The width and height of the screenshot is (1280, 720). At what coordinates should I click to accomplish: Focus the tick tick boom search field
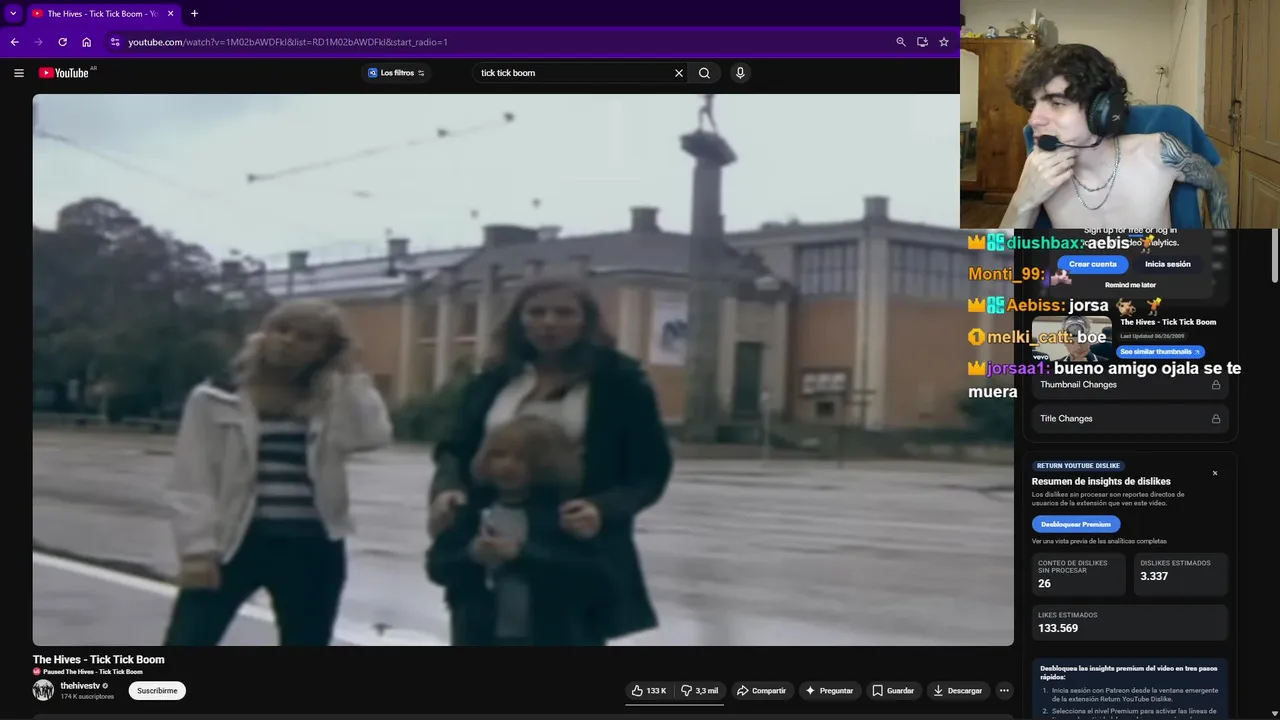[x=572, y=73]
